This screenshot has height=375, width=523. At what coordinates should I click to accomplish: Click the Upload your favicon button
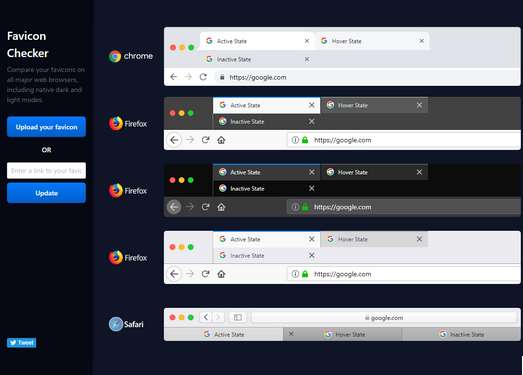[x=46, y=127]
